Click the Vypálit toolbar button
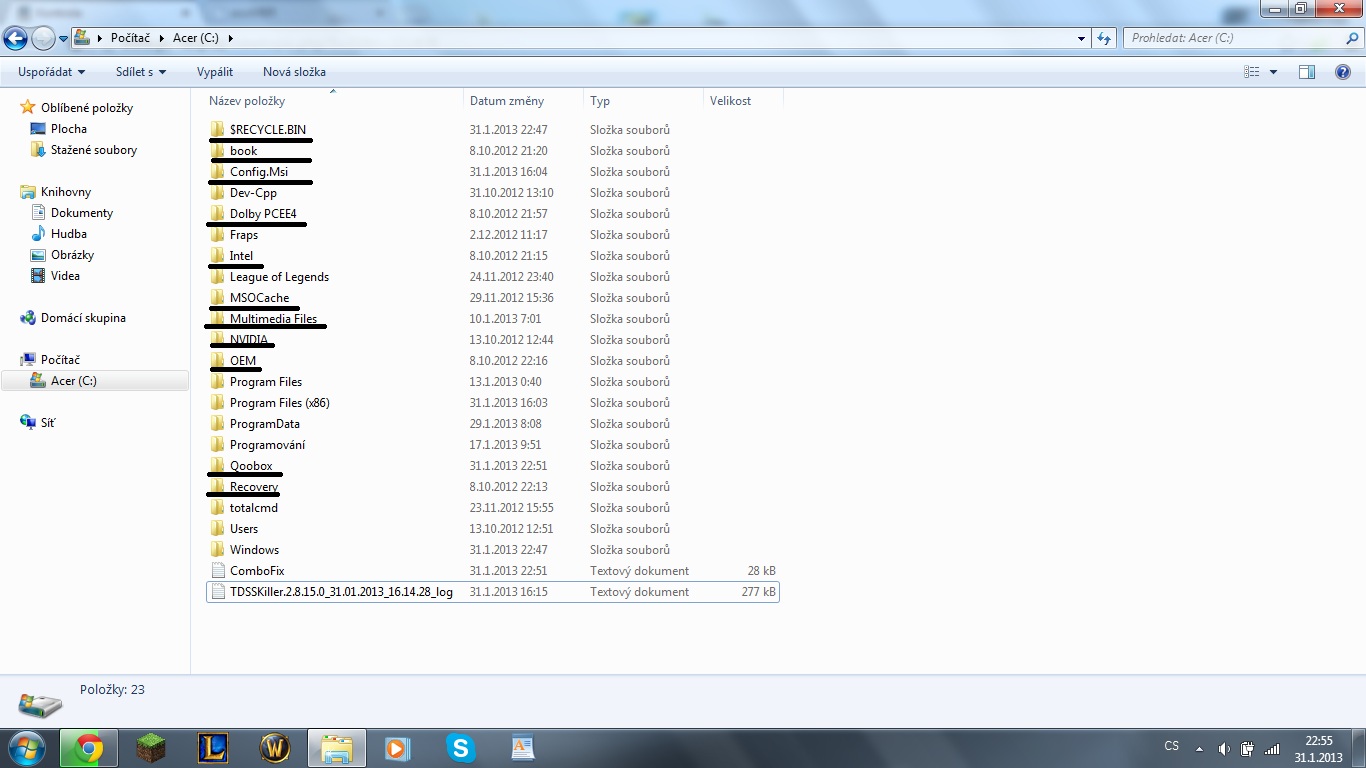Screen dimensions: 1366x768 [215, 72]
